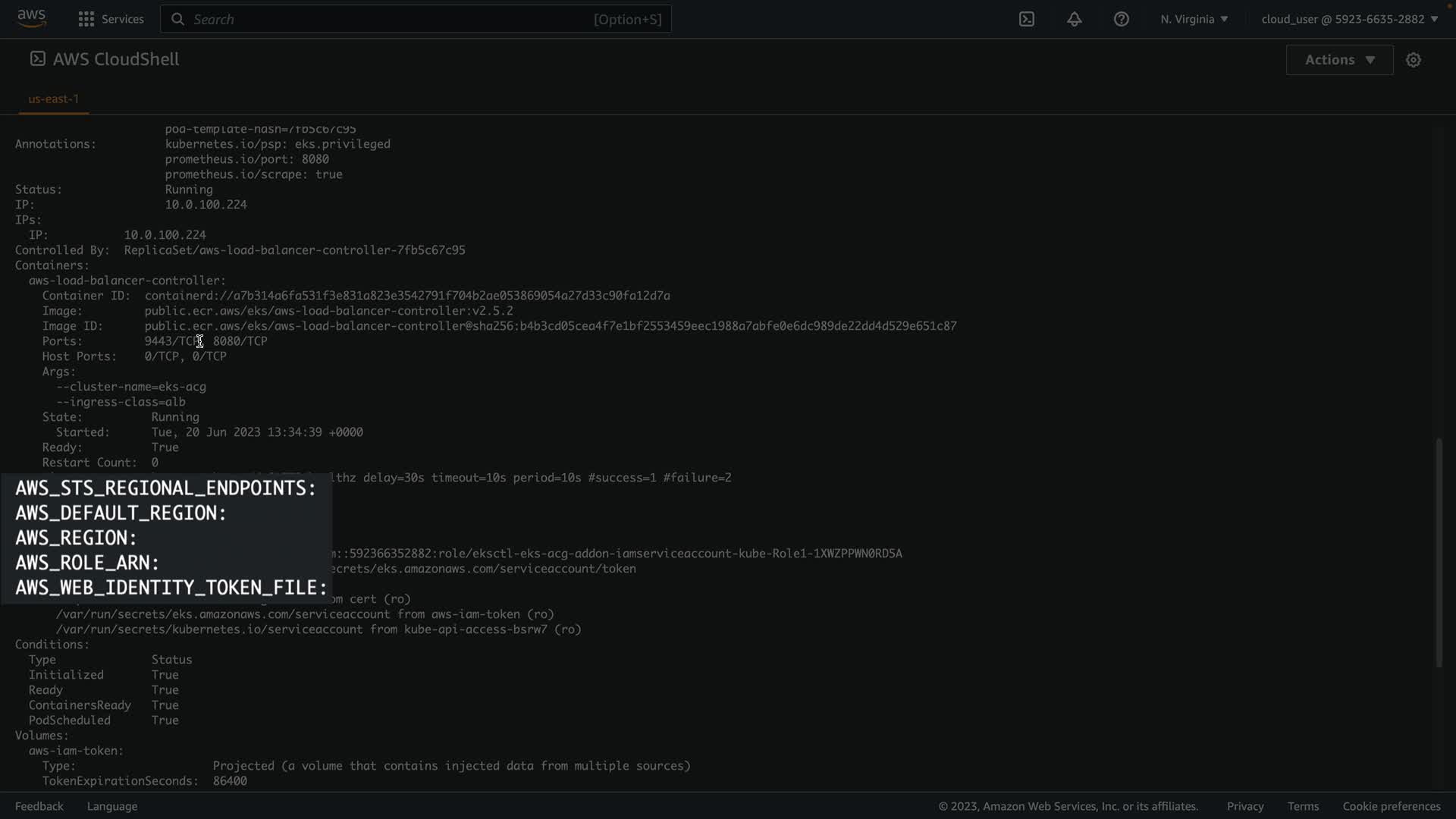Viewport: 1456px width, 819px height.
Task: Click the terminal vertical scrollbar thumb
Action: (x=1439, y=554)
